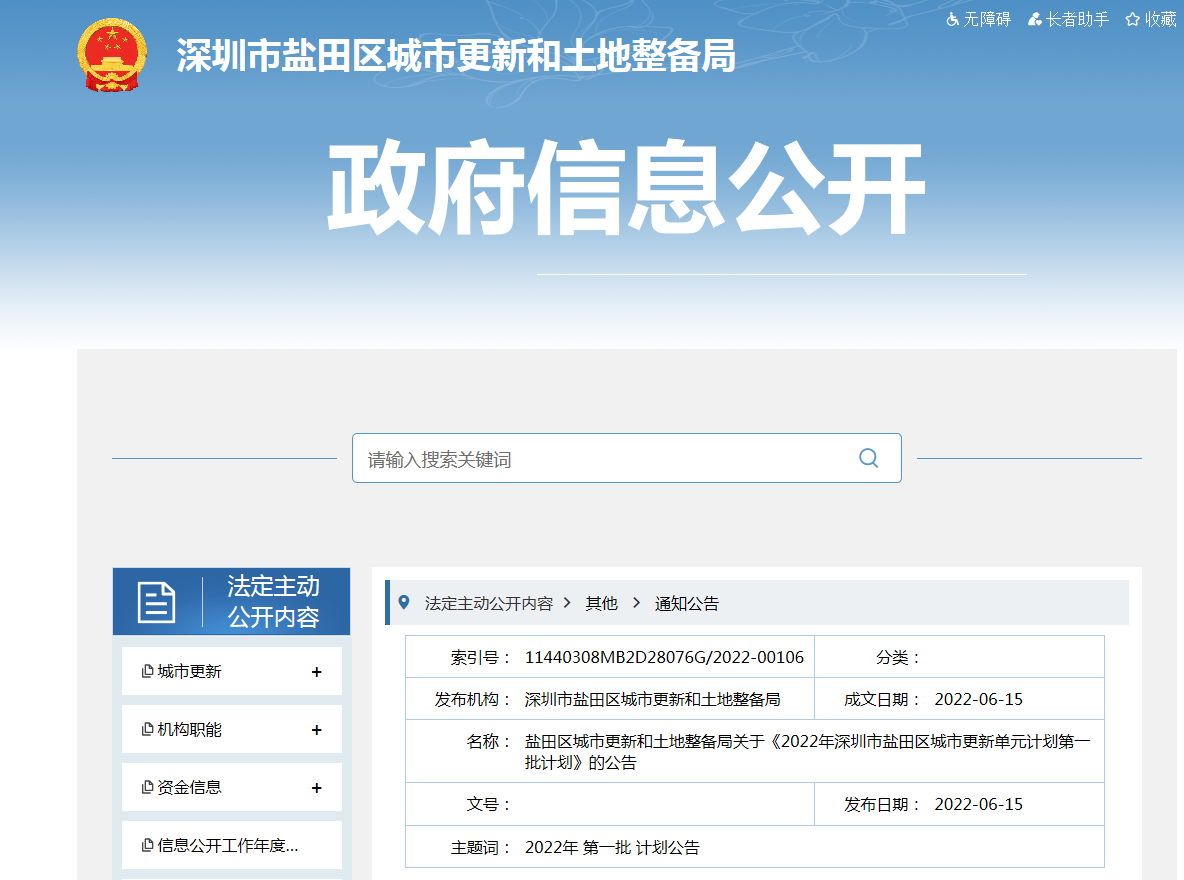Click the 深圳市盐田区城市更新和土地整备局 site title

pyautogui.click(x=456, y=57)
